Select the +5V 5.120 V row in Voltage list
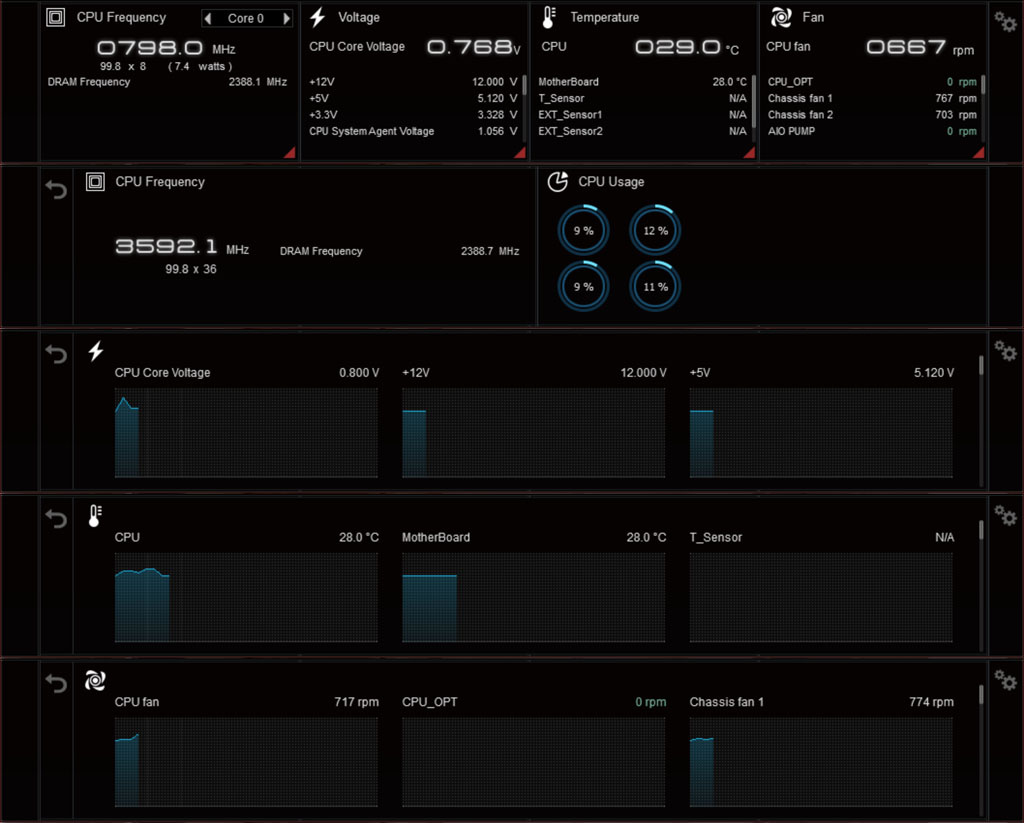The height and width of the screenshot is (823, 1024). pos(413,99)
